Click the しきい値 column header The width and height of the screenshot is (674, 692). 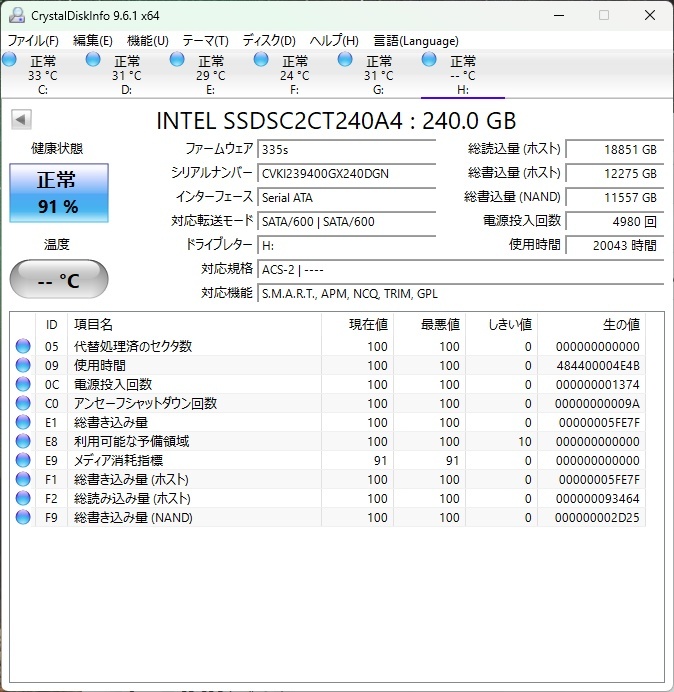[501, 325]
